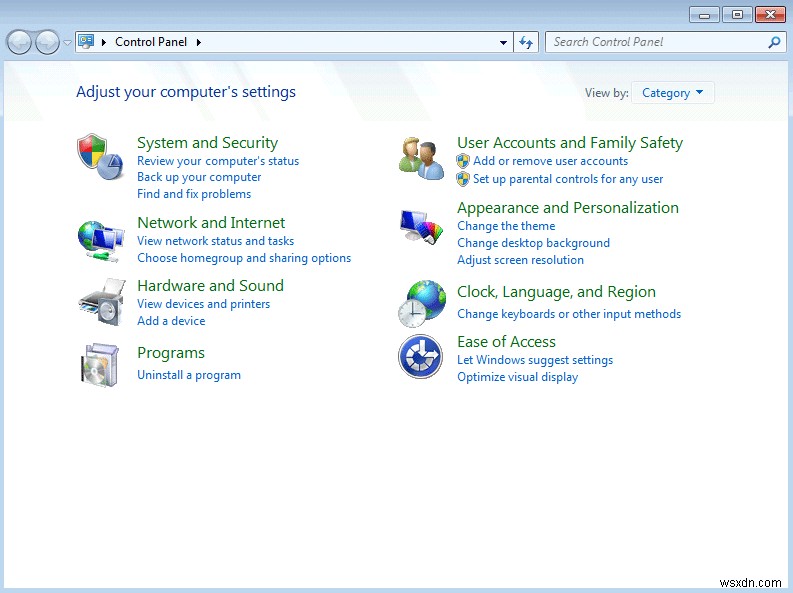Click Set up parental controls for any user
The image size is (793, 593).
pos(568,179)
